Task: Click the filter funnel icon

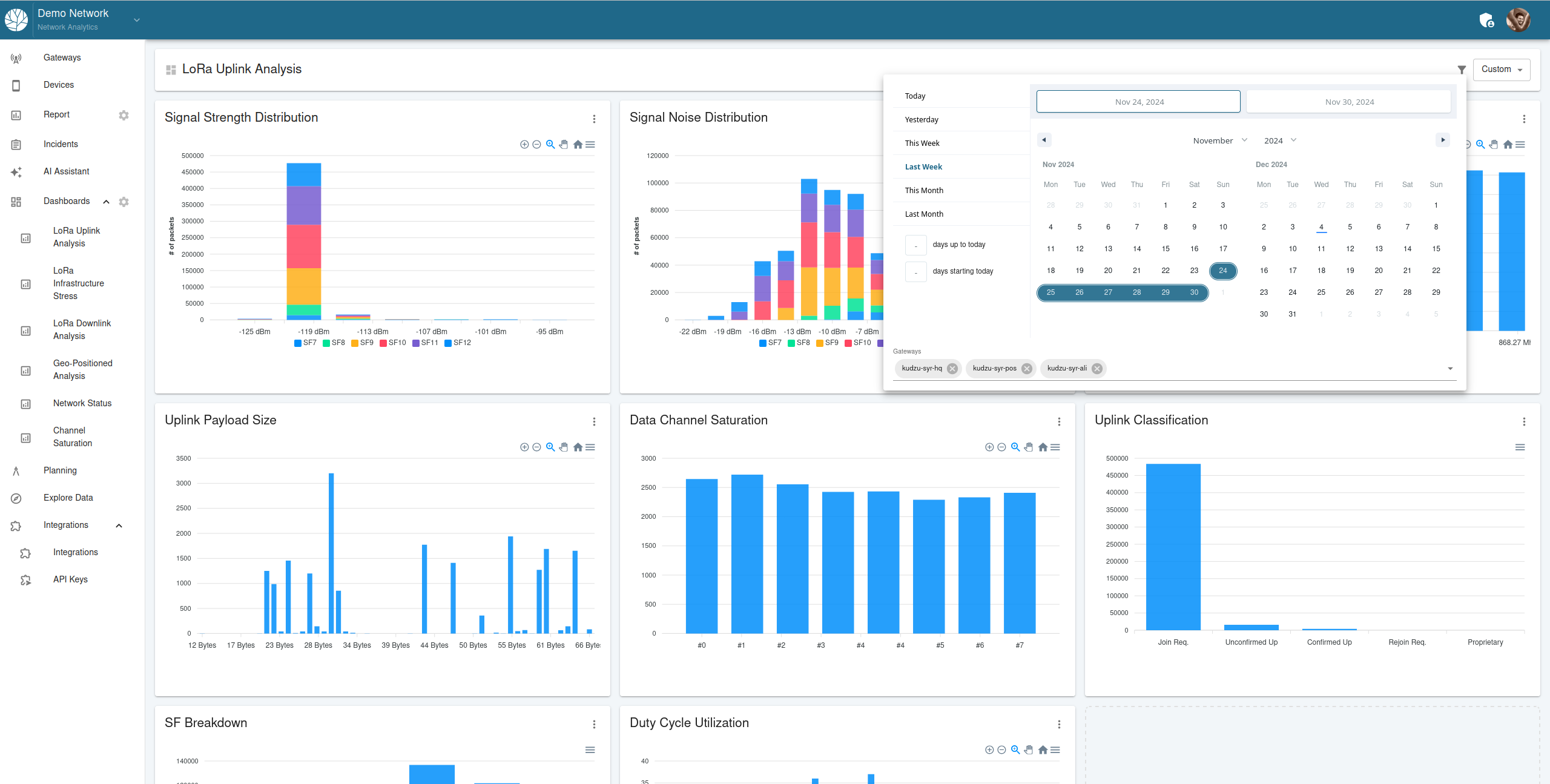Action: [x=1462, y=70]
